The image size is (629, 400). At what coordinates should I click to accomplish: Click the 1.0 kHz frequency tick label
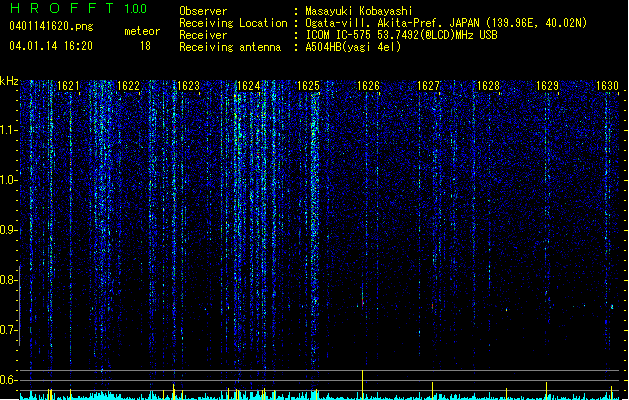coord(7,180)
